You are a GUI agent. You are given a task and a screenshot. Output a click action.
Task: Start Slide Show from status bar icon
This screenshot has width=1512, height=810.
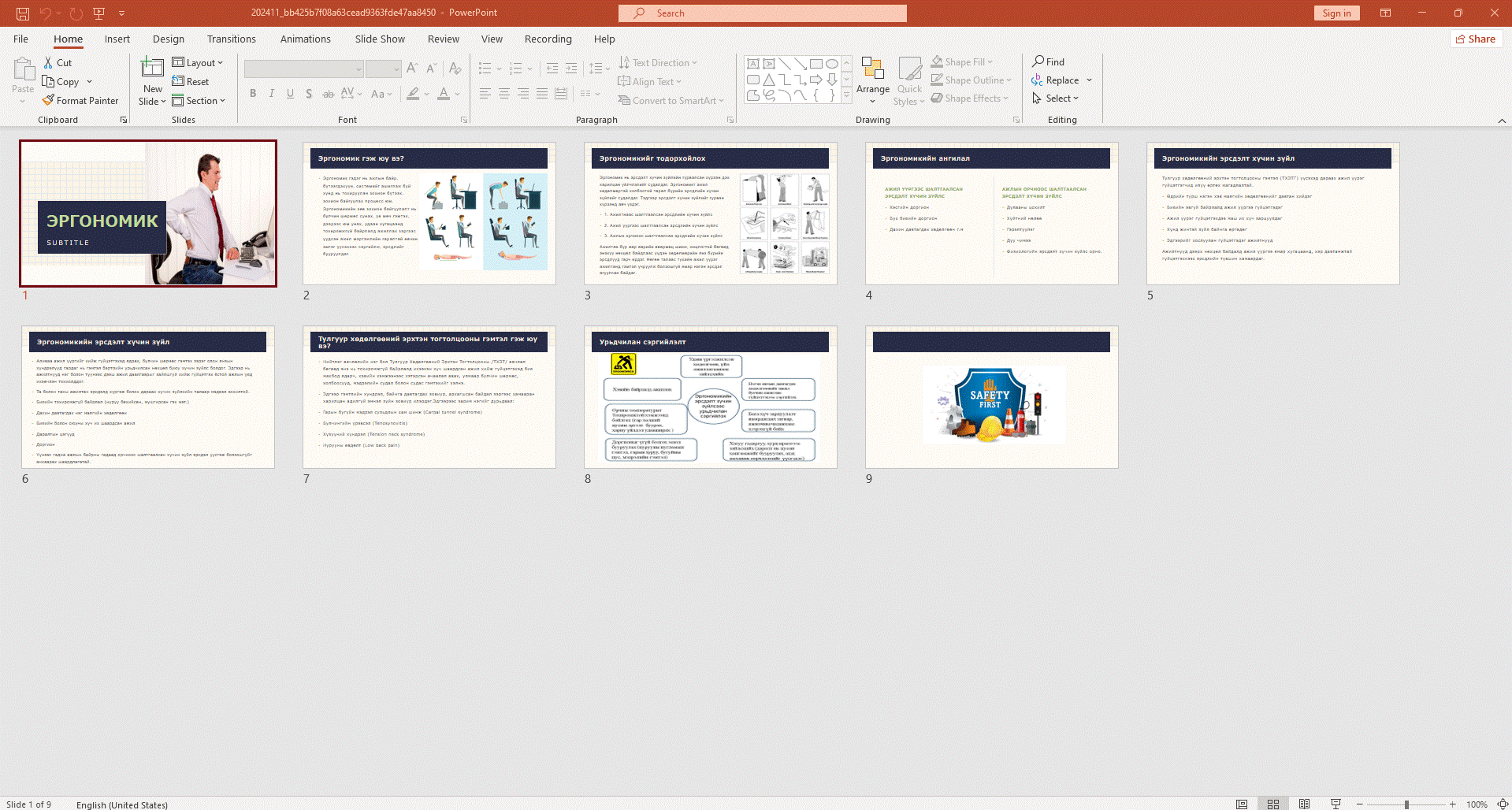[x=1336, y=804]
